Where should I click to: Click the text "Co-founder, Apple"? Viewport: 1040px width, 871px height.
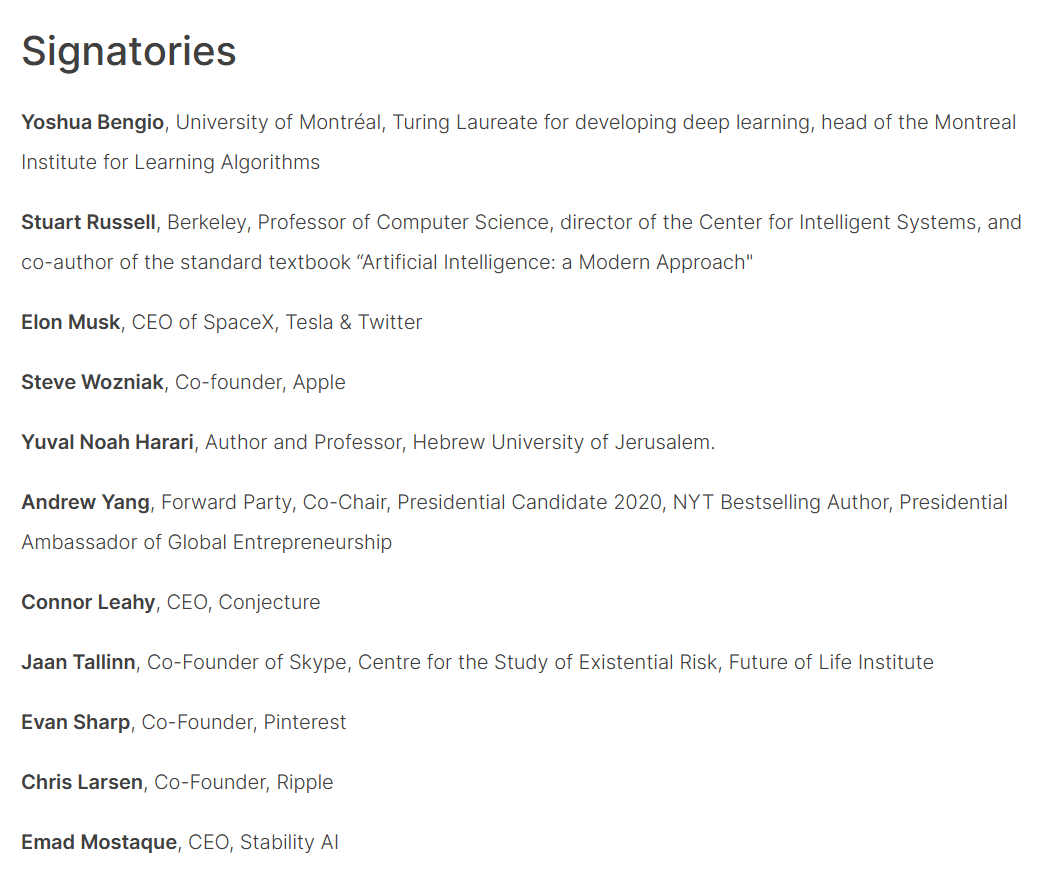click(x=260, y=382)
